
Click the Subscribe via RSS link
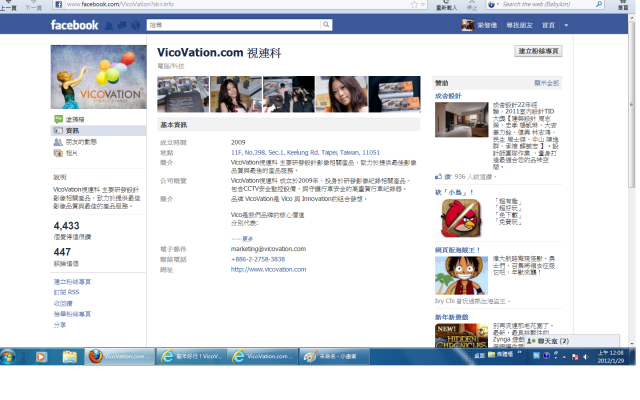67,292
